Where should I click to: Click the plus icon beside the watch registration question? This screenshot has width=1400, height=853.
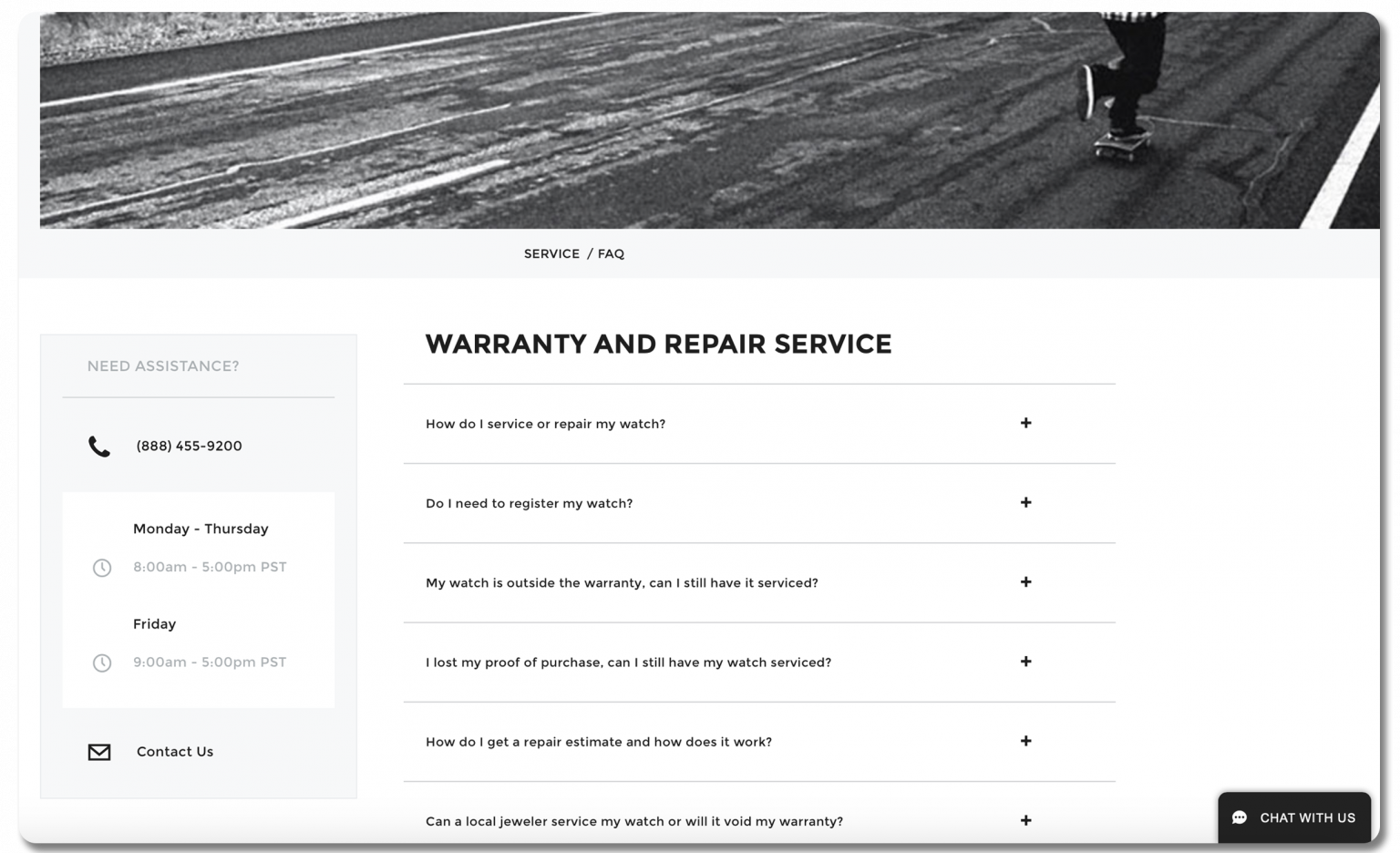tap(1026, 502)
